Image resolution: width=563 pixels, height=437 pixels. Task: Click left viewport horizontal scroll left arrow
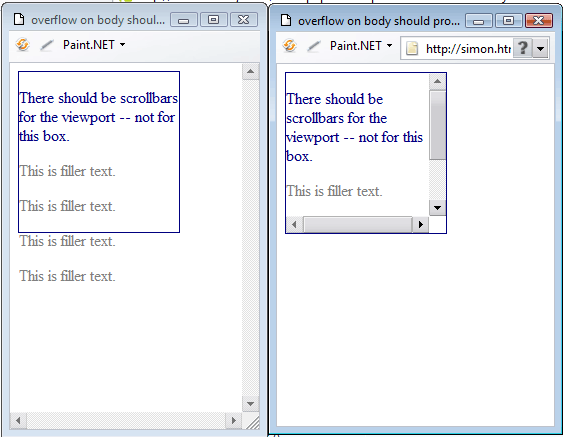[x=18, y=420]
